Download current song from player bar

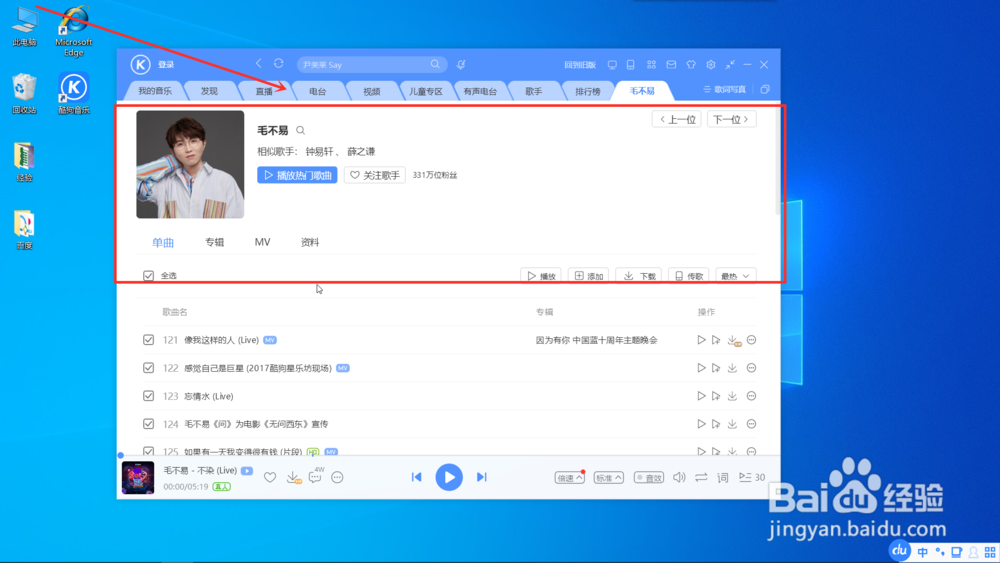tap(293, 477)
